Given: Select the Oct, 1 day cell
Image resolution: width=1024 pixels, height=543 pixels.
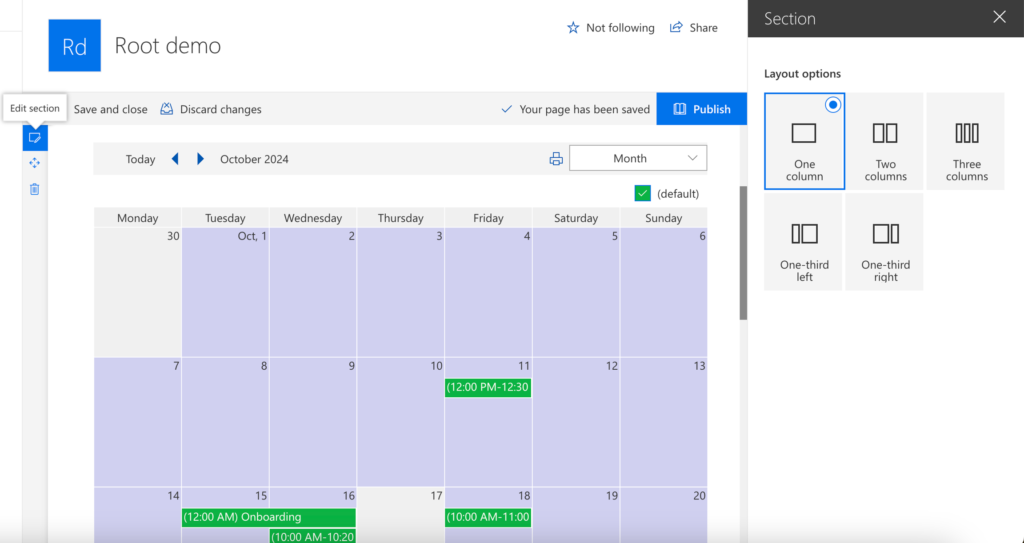Looking at the screenshot, I should click(225, 292).
